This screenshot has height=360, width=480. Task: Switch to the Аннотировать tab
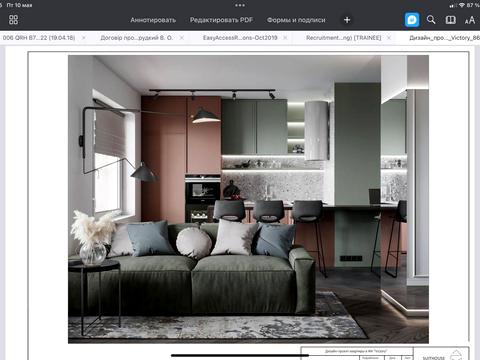[153, 20]
